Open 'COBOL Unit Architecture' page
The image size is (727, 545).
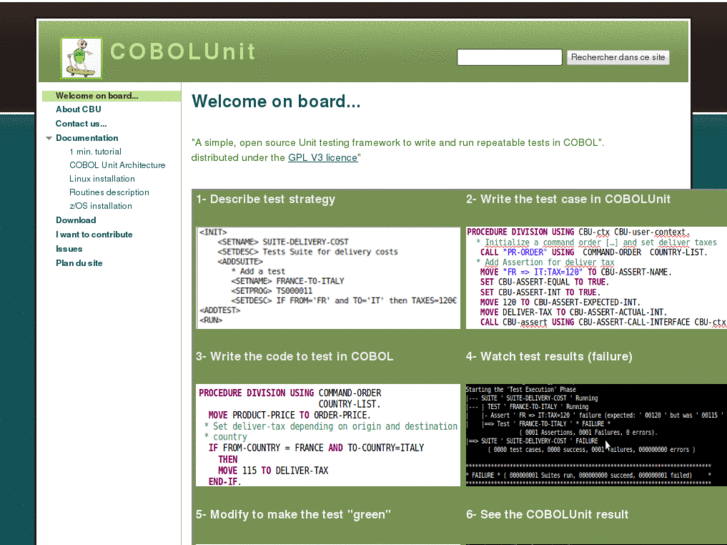click(x=117, y=165)
